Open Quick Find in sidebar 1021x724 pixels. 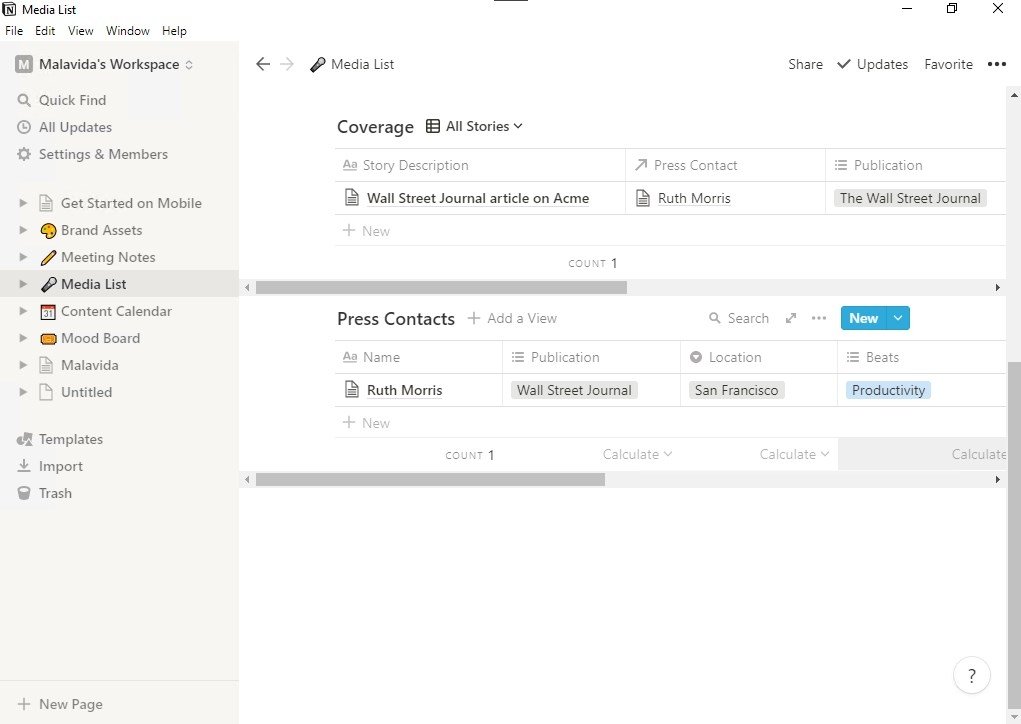61,100
